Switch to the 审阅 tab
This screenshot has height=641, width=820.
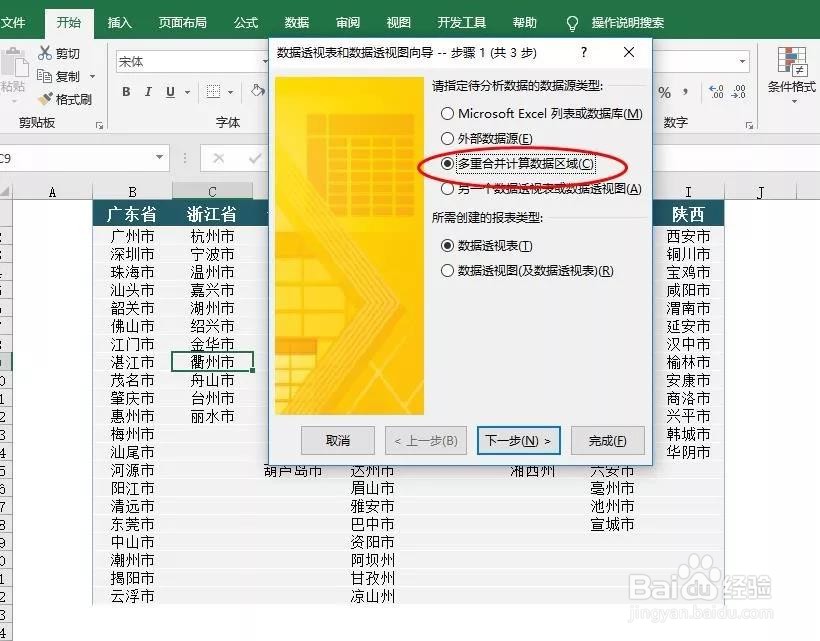tap(348, 22)
